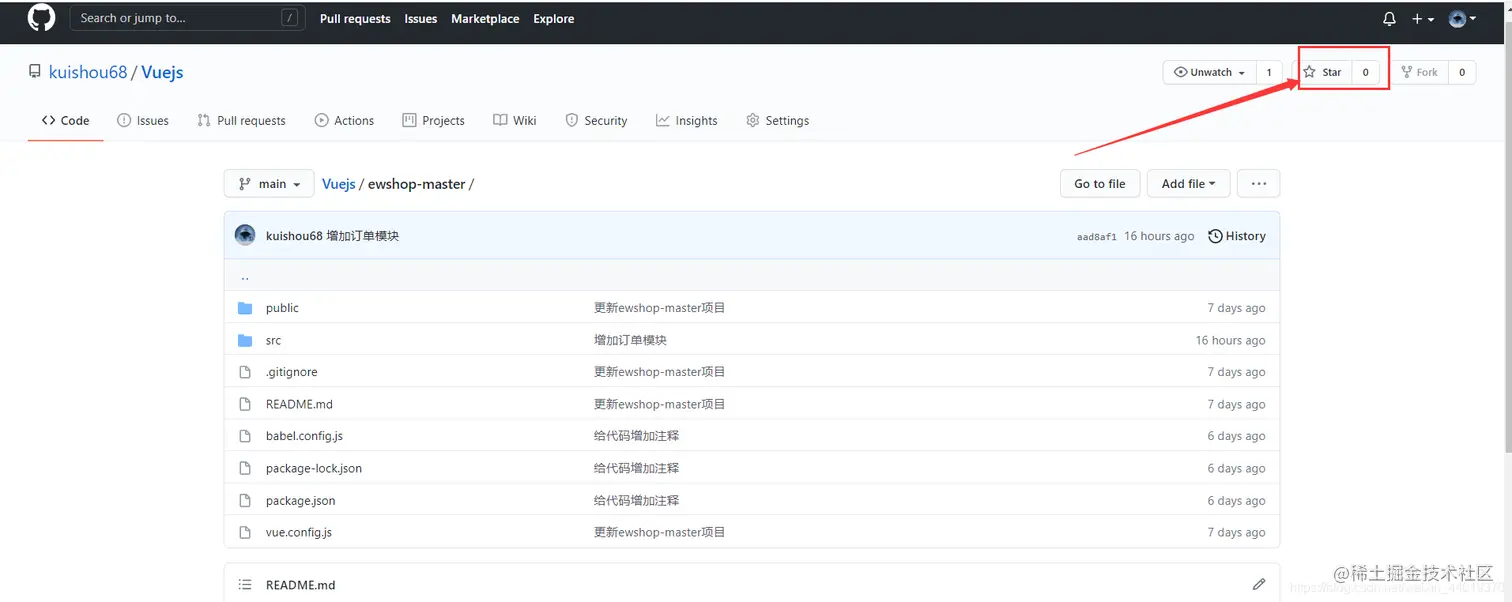Click the package-lock.json file icon
The height and width of the screenshot is (602, 1512).
(245, 468)
